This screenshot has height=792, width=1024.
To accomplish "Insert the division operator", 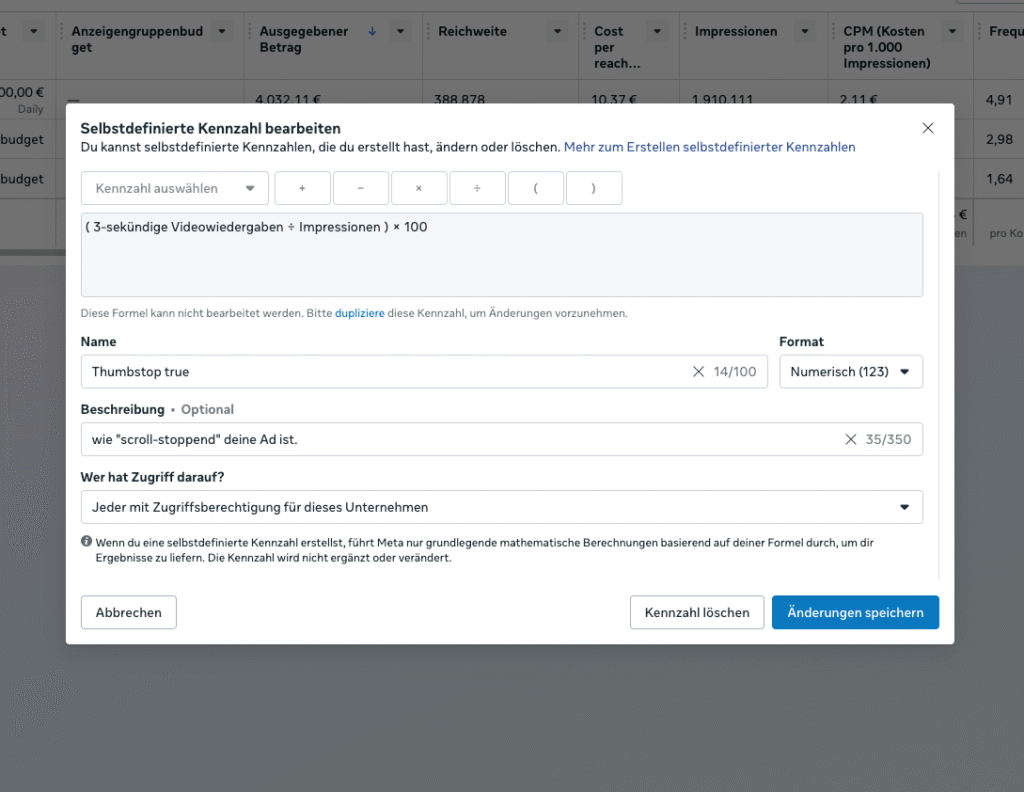I will [477, 188].
